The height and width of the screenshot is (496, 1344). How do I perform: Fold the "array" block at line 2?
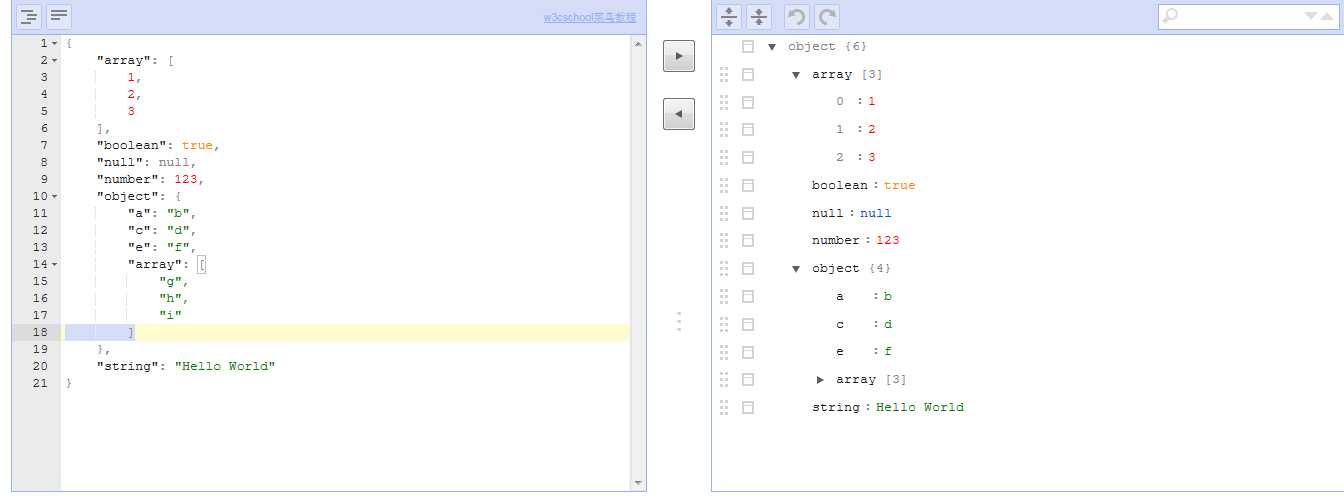click(x=54, y=60)
